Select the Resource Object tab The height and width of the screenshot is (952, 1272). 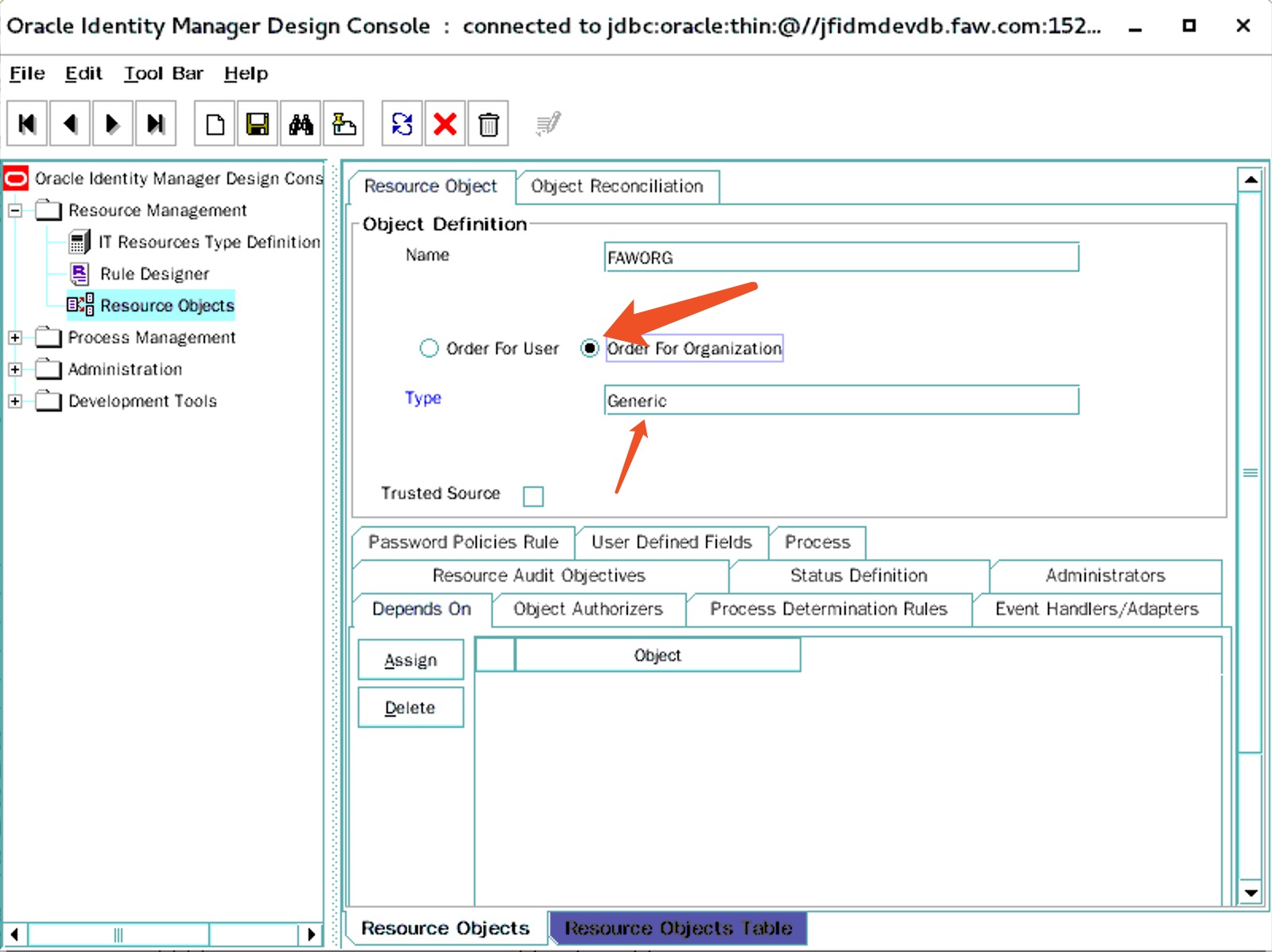pyautogui.click(x=431, y=186)
